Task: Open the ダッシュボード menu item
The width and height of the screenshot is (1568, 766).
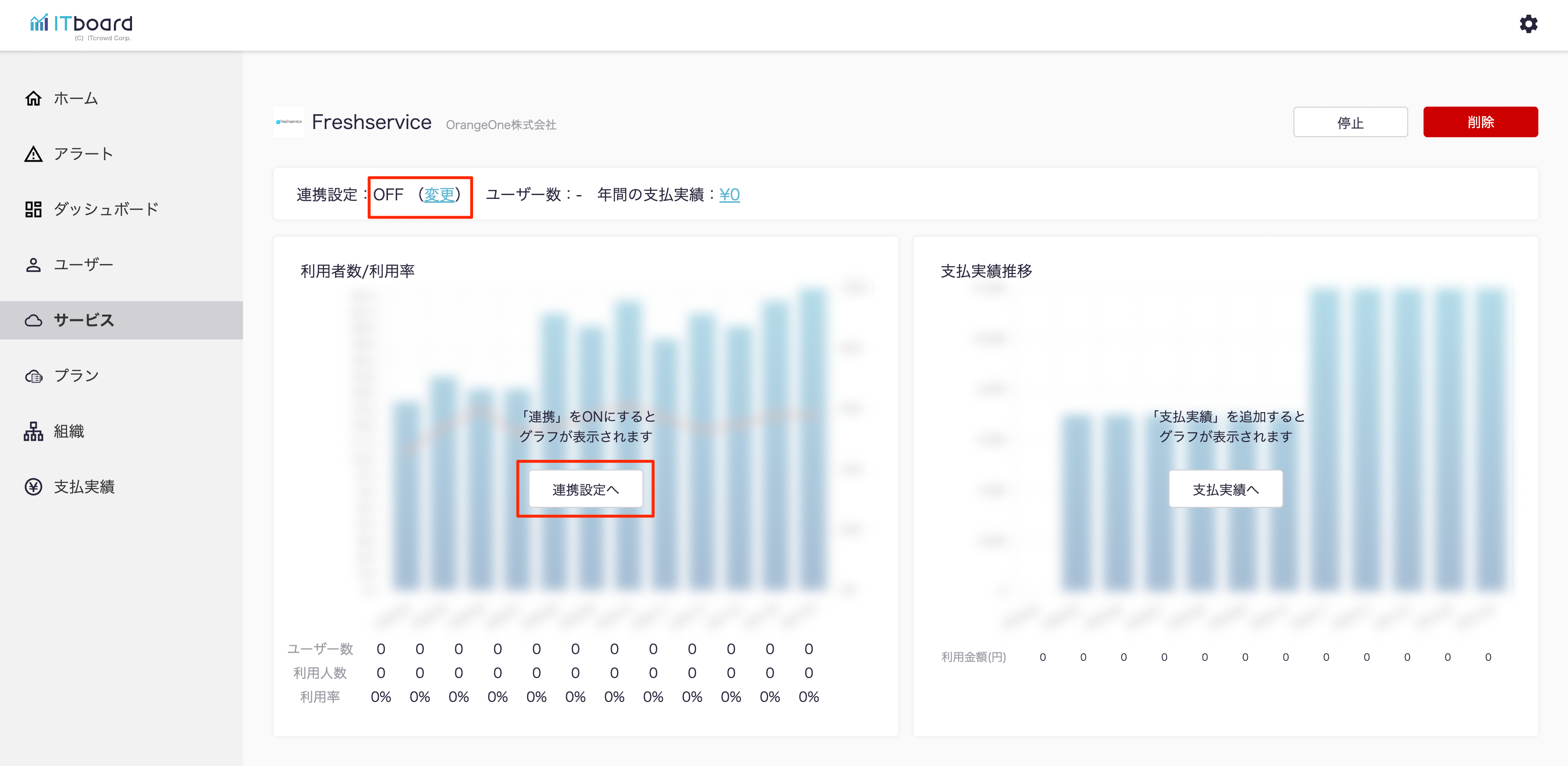Action: click(106, 209)
